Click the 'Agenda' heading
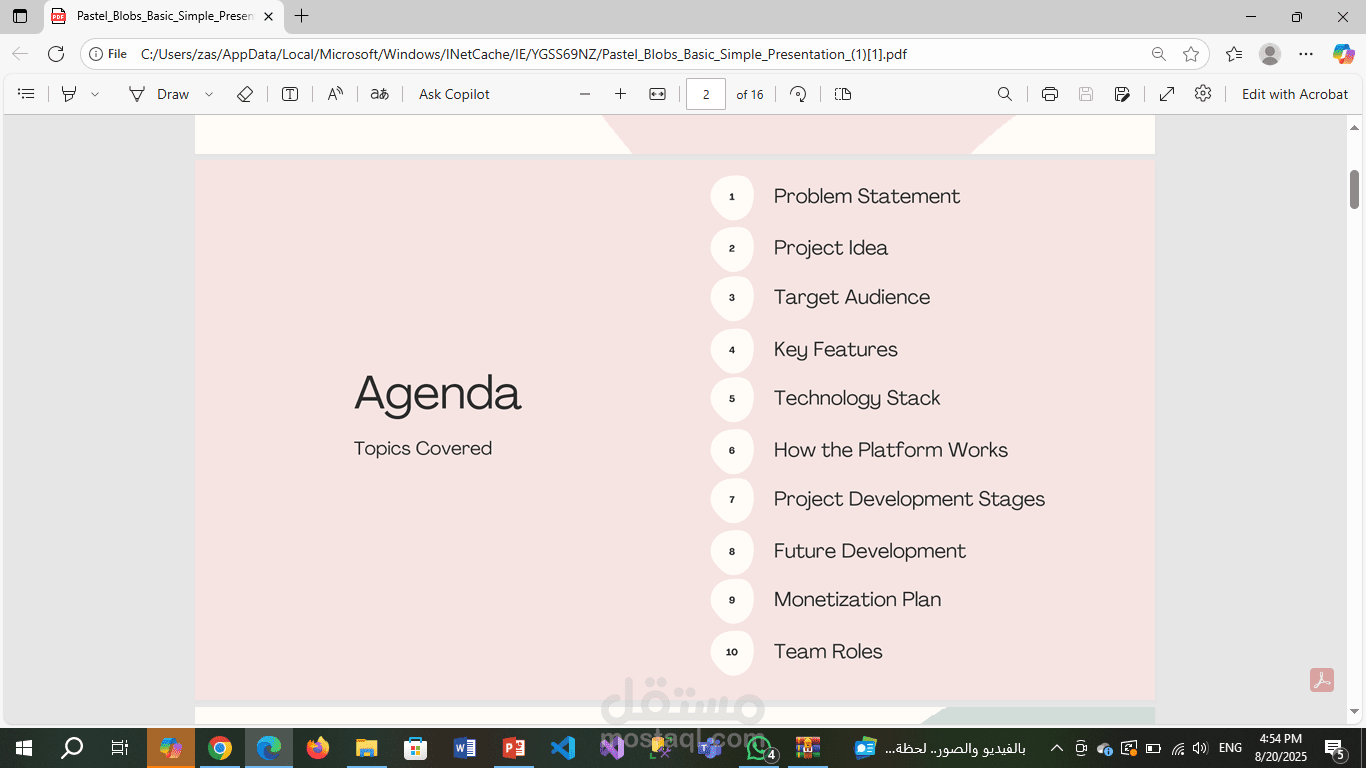 tap(437, 394)
